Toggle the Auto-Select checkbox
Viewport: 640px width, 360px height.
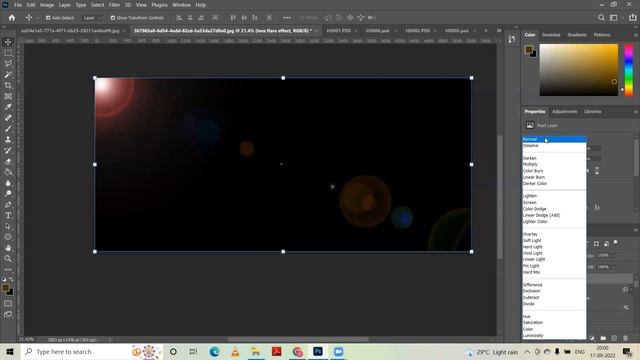tap(48, 18)
